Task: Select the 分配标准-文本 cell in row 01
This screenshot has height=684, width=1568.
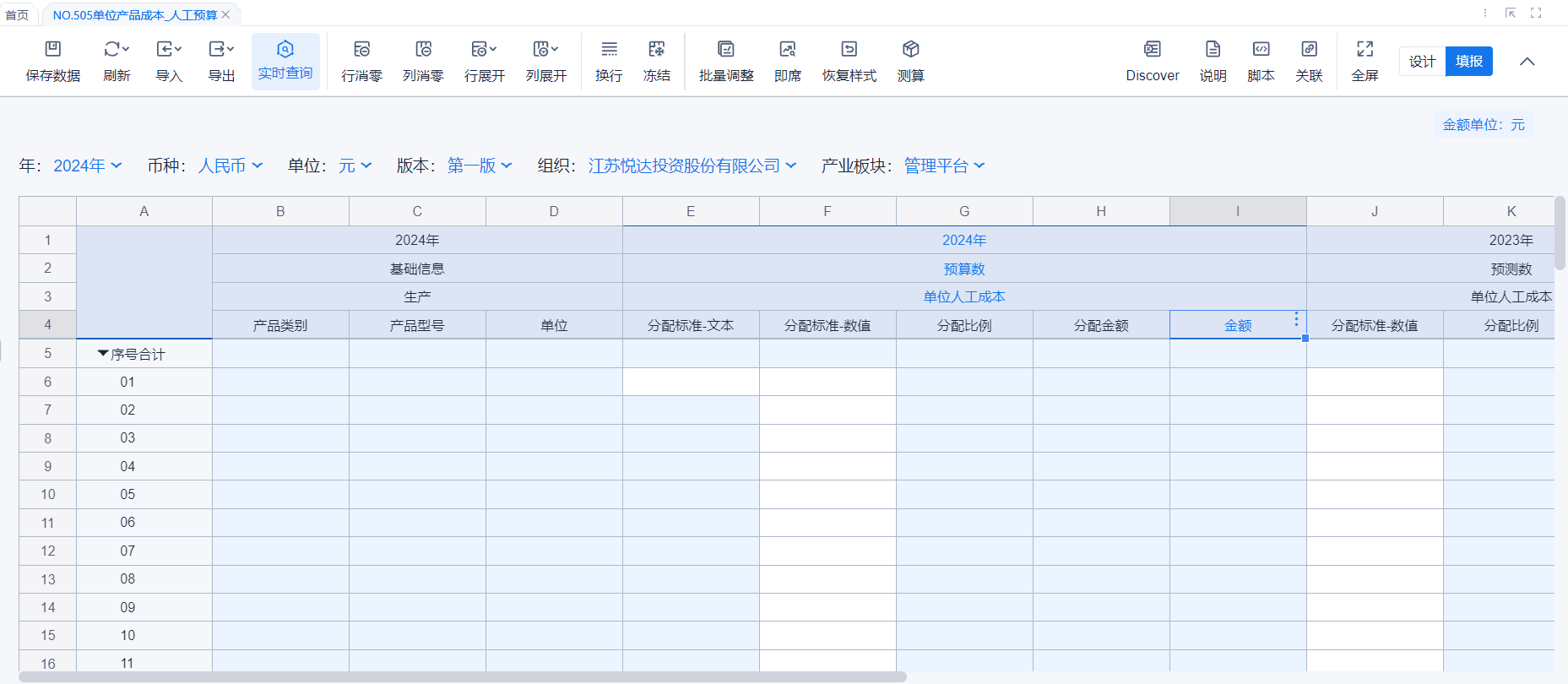Action: (690, 383)
